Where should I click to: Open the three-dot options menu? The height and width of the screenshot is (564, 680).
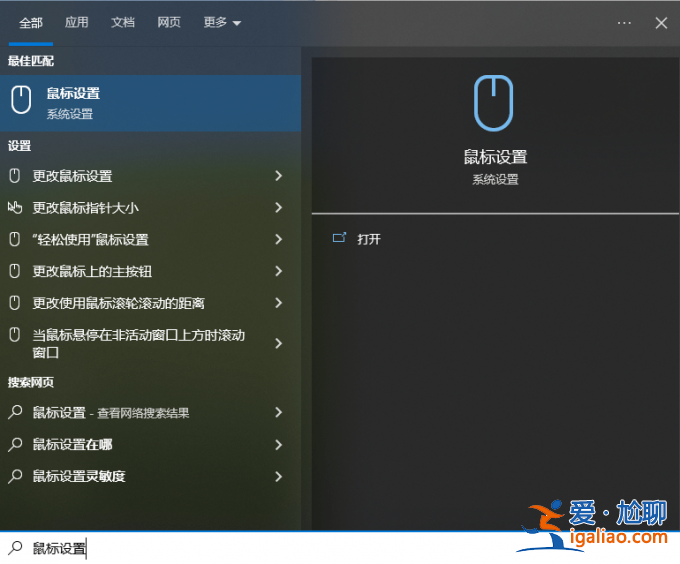coord(624,23)
